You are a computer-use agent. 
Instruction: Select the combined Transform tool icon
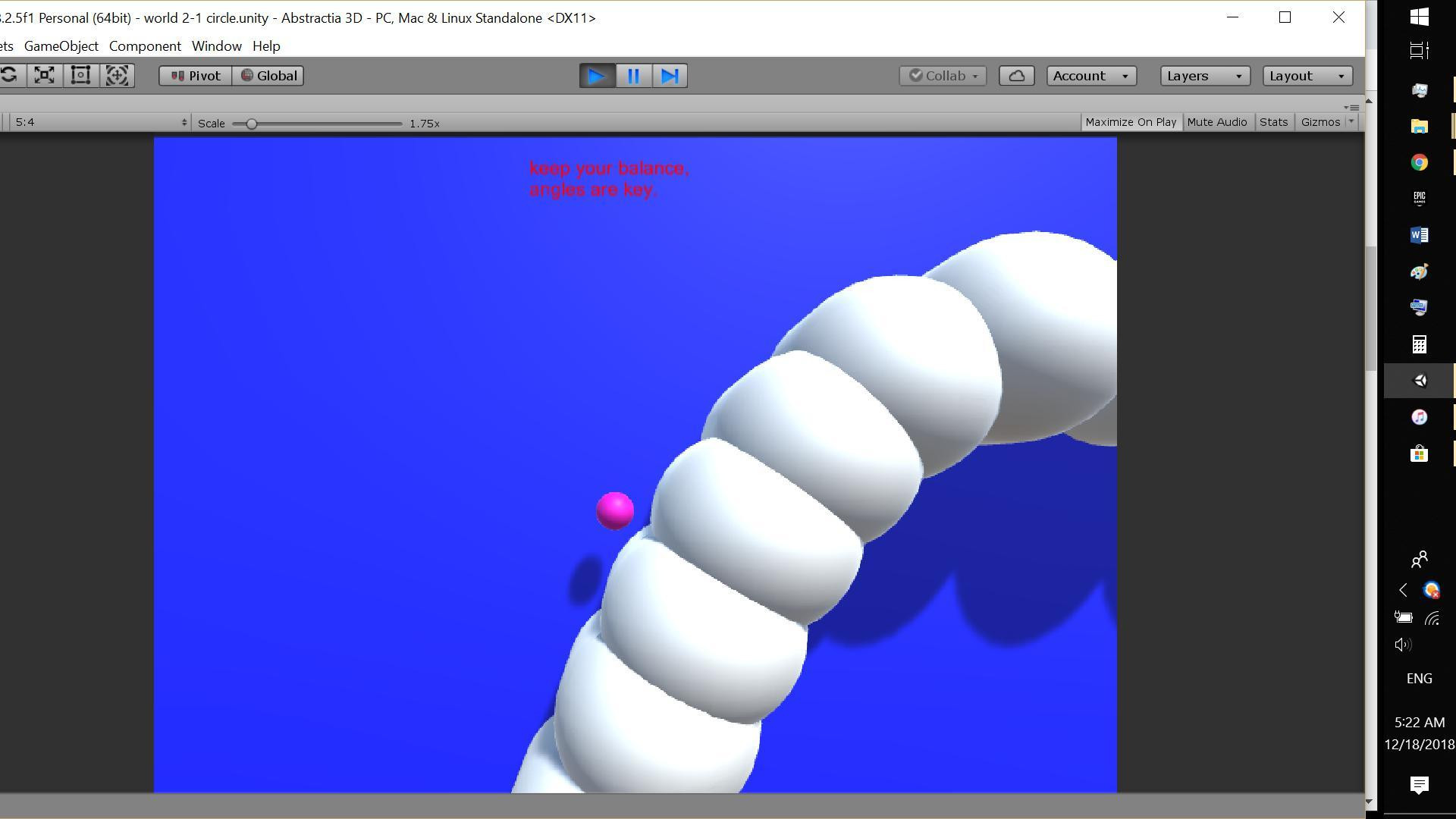[x=117, y=75]
